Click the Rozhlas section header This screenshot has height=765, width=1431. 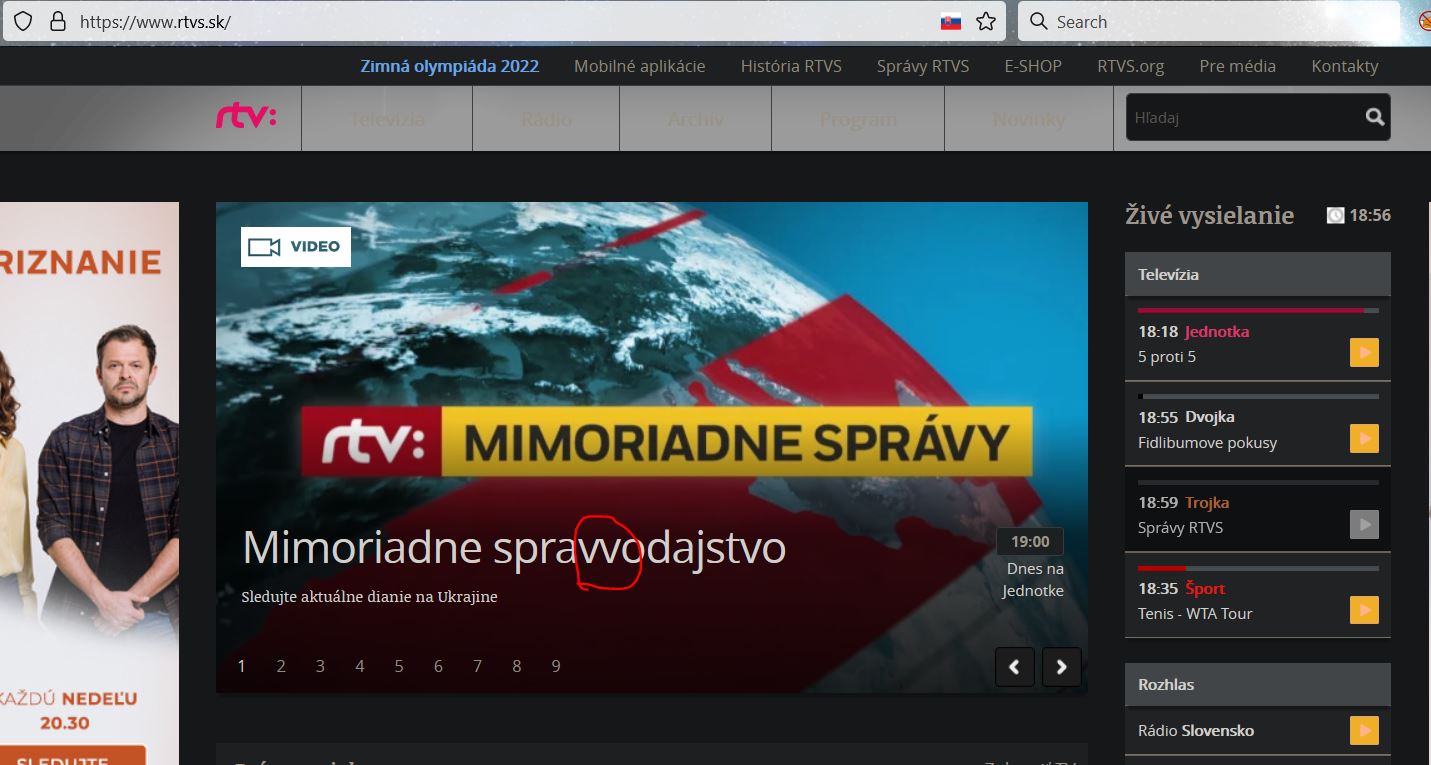tap(1257, 685)
